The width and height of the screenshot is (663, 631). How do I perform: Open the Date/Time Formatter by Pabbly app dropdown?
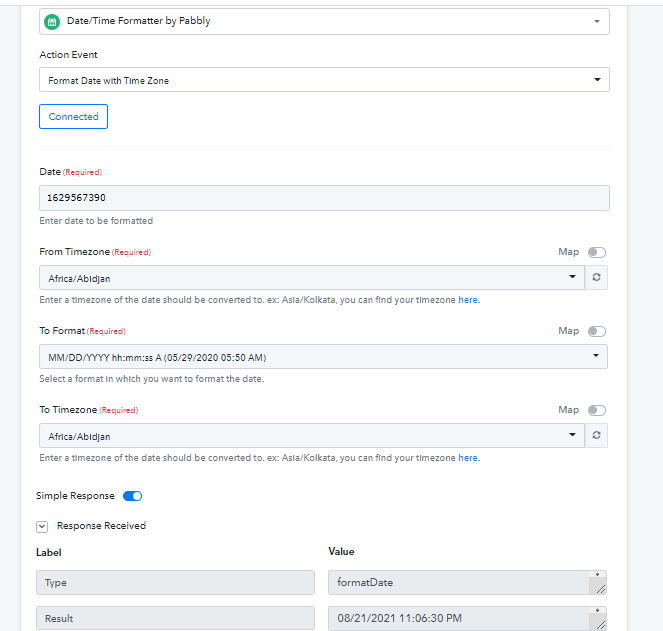point(324,21)
